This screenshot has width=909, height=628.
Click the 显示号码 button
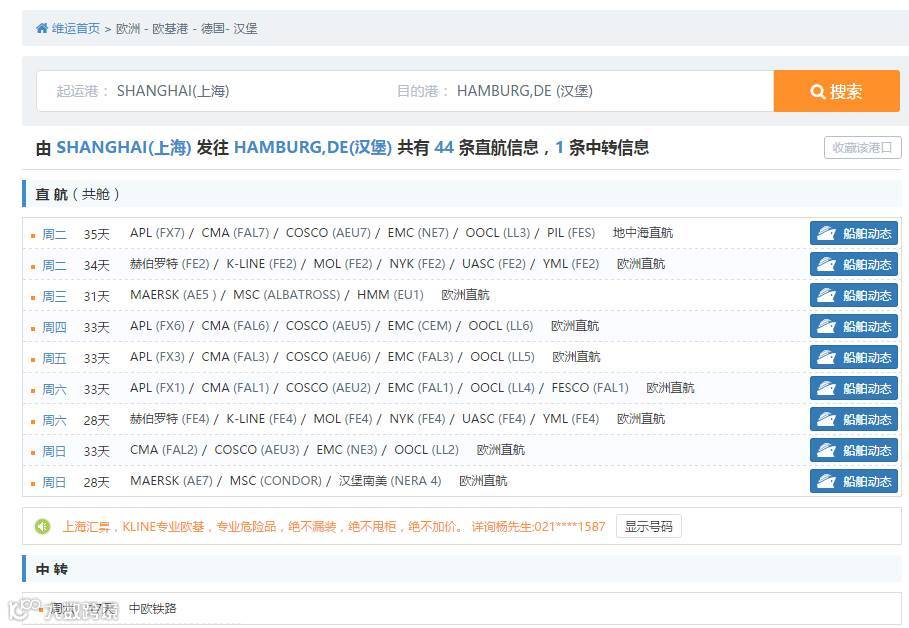click(648, 527)
